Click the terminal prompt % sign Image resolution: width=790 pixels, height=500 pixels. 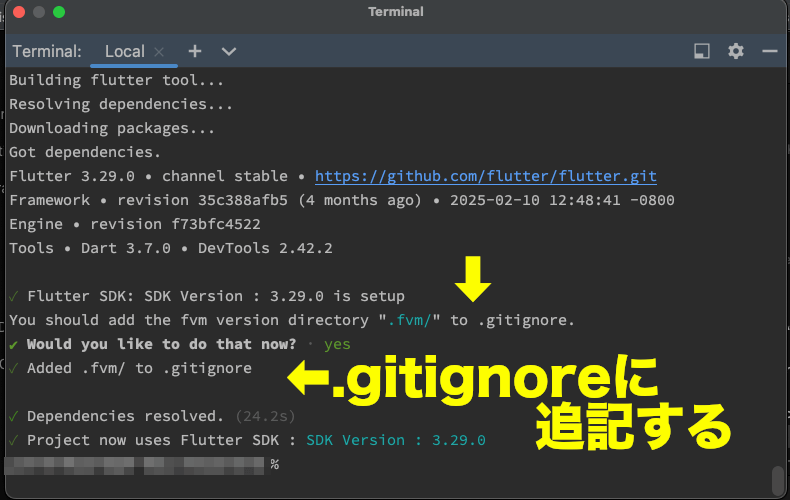coord(275,464)
